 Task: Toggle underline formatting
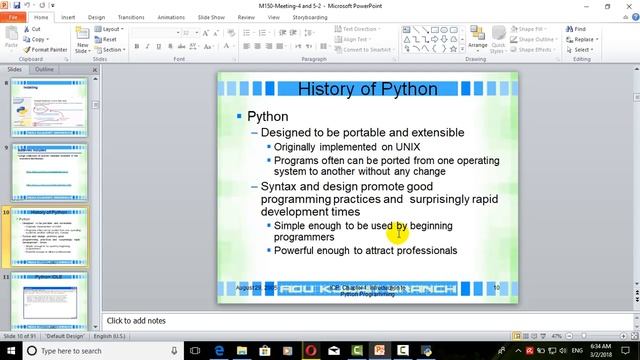coord(159,46)
